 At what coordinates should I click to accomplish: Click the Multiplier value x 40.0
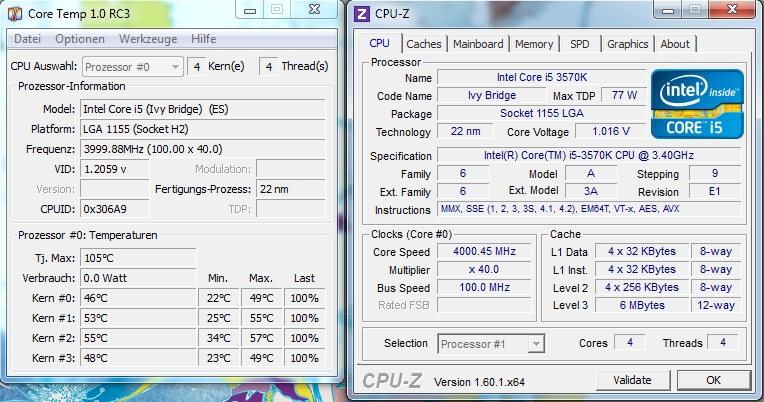(x=484, y=269)
